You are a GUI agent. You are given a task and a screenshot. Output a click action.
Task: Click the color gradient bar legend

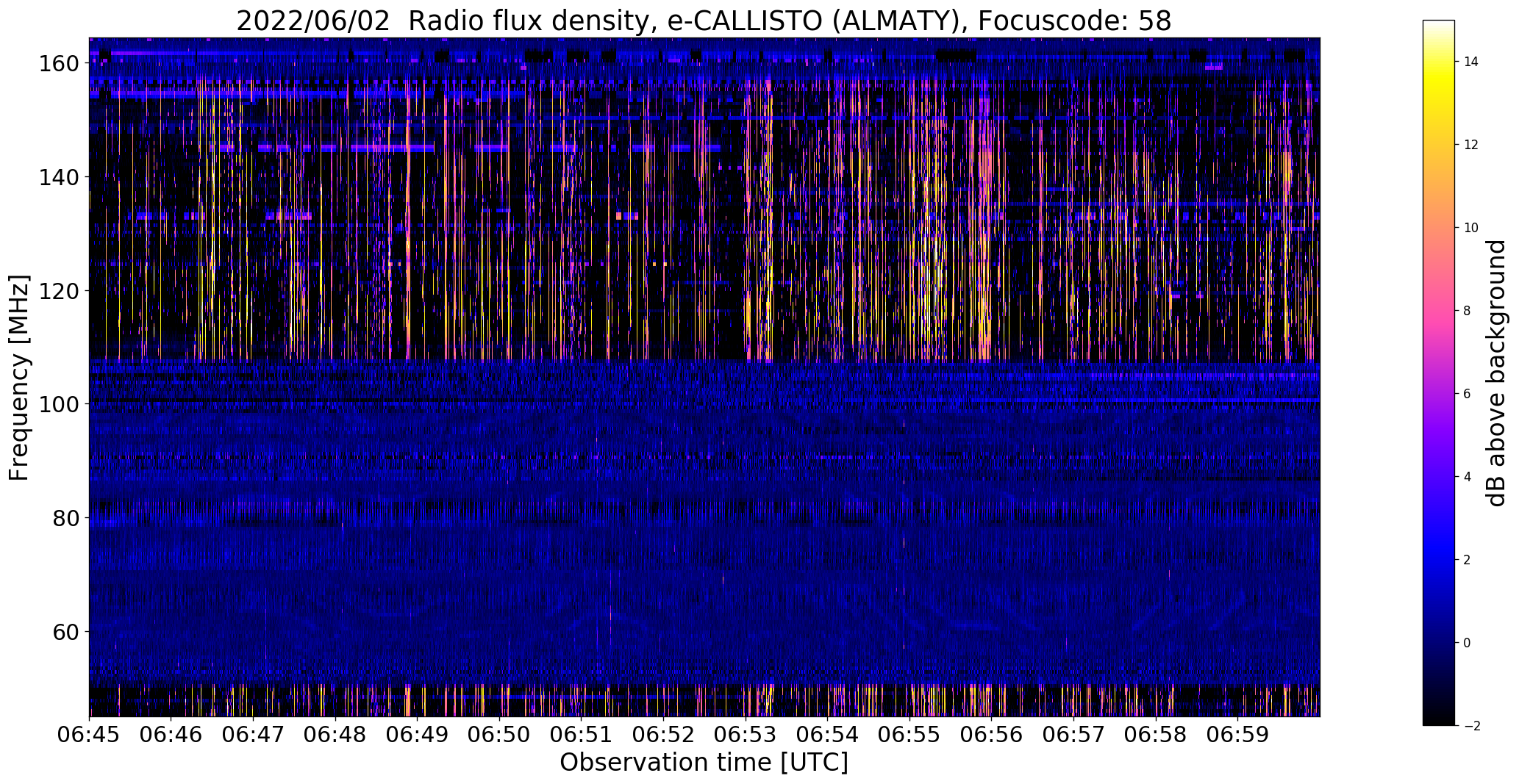[1439, 373]
